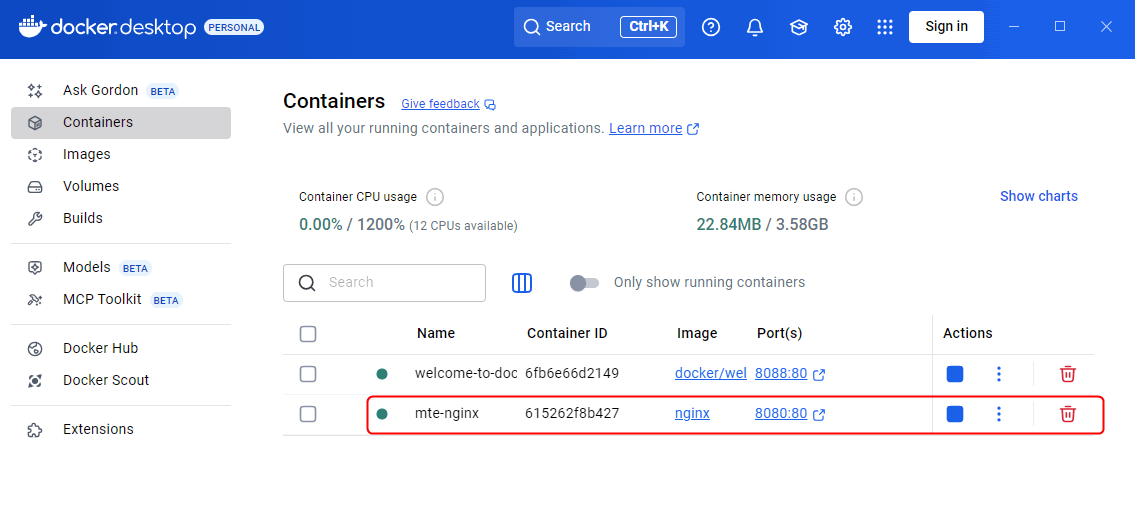
Task: Check the select-all containers checkbox
Action: (x=308, y=334)
